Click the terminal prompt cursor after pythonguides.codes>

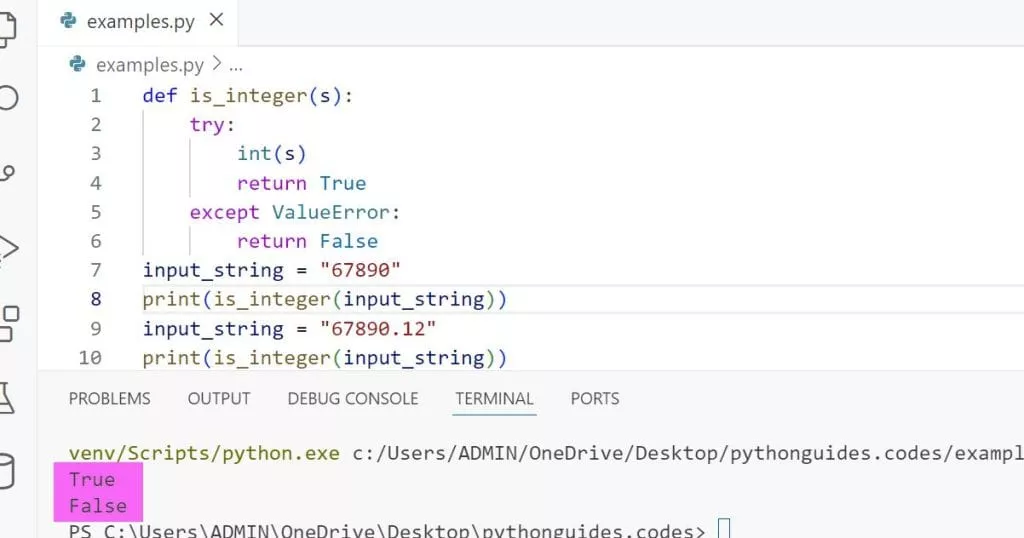(726, 529)
